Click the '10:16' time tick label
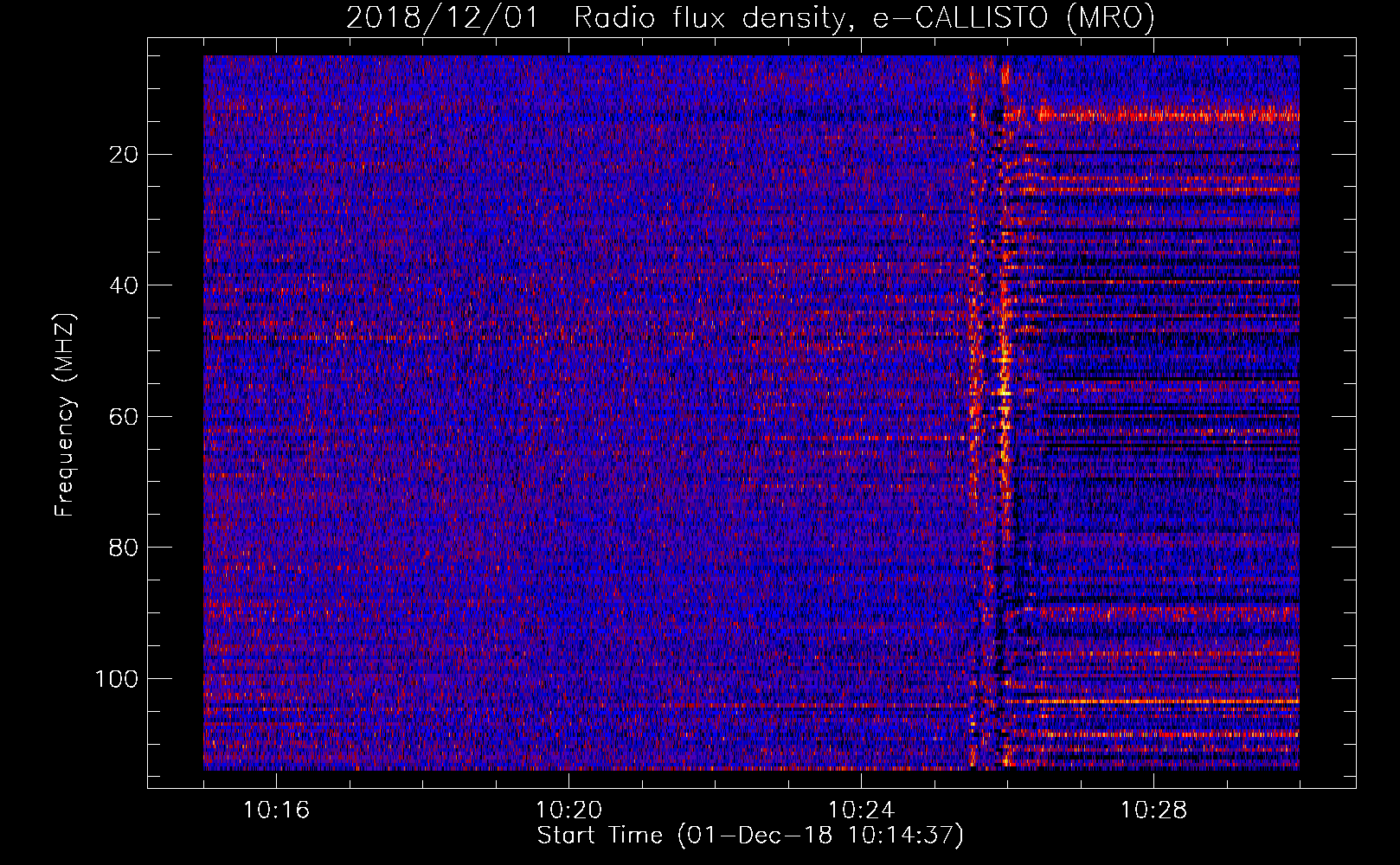This screenshot has width=1400, height=865. 276,810
